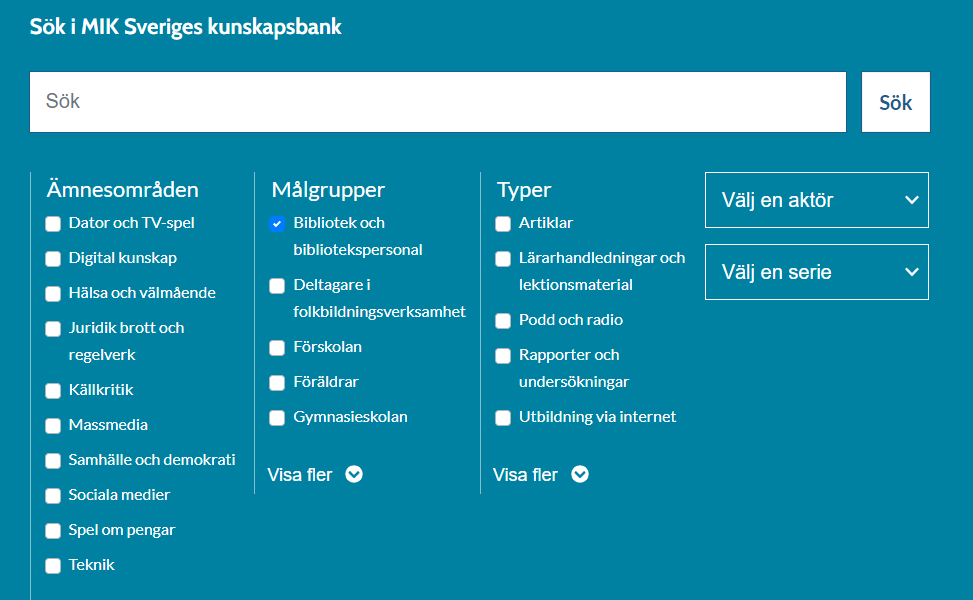This screenshot has height=600, width=973.
Task: Click the Typer heading
Action: tap(524, 189)
